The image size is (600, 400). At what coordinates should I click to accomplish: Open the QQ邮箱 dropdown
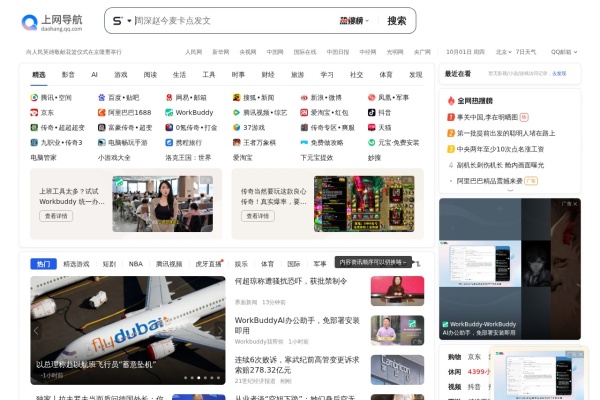pyautogui.click(x=564, y=52)
